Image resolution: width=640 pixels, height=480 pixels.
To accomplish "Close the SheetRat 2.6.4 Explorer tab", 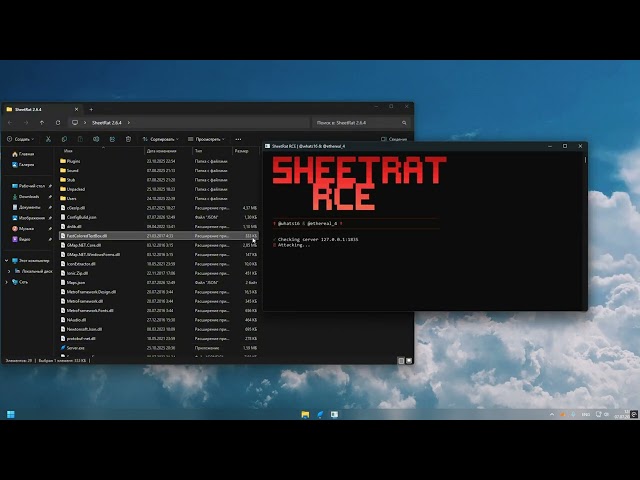I will [76, 109].
